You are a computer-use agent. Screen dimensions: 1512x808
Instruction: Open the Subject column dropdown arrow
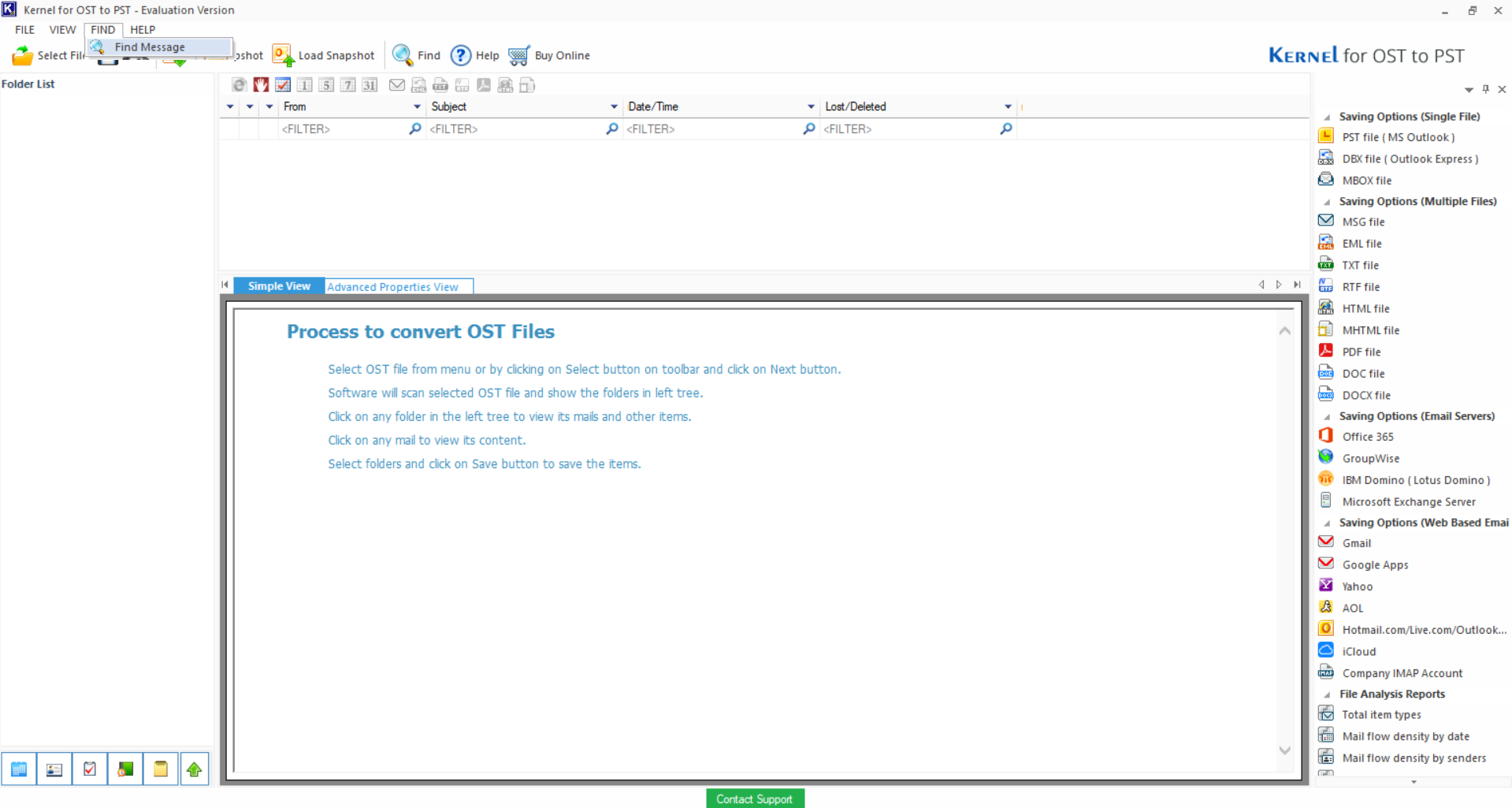(x=614, y=106)
